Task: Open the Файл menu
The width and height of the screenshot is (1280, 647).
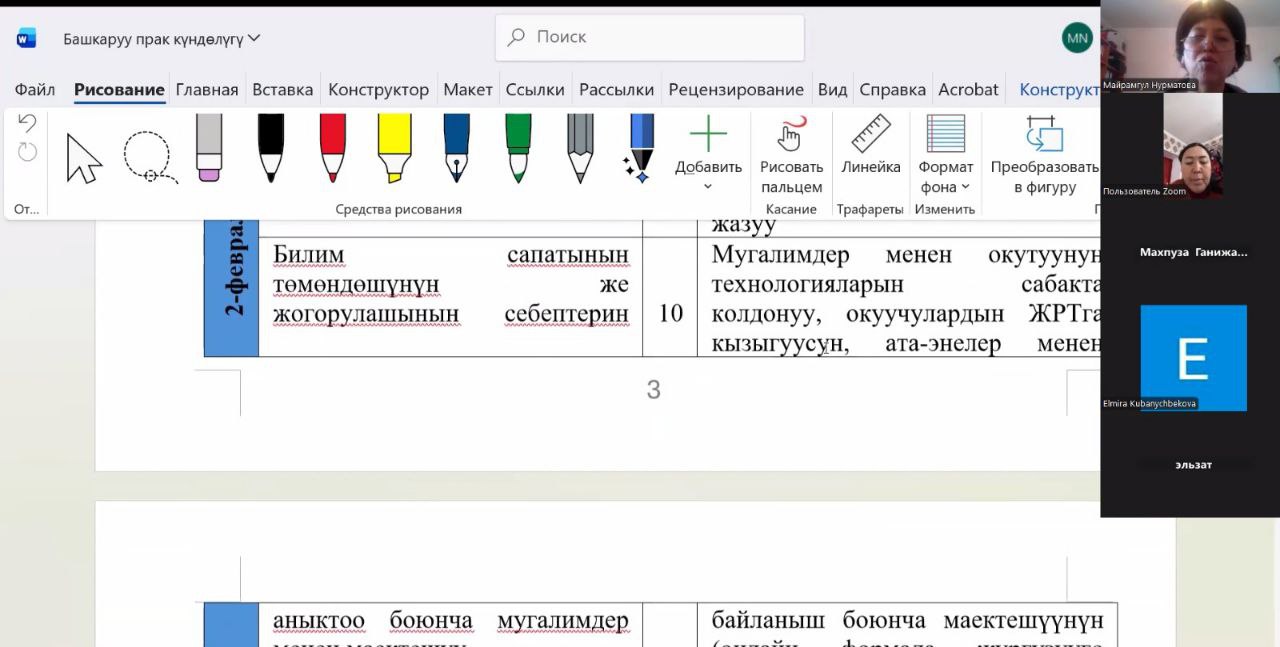Action: click(x=35, y=90)
